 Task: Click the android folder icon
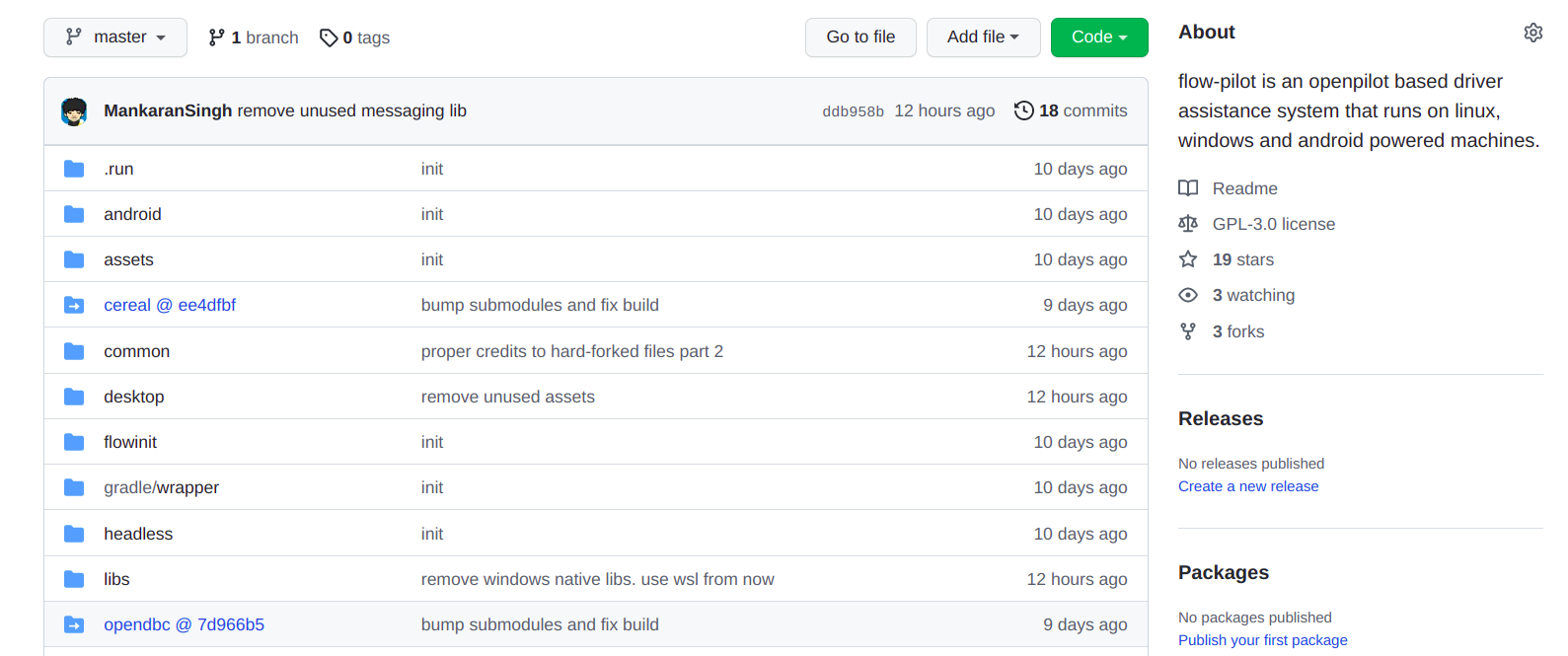[74, 214]
